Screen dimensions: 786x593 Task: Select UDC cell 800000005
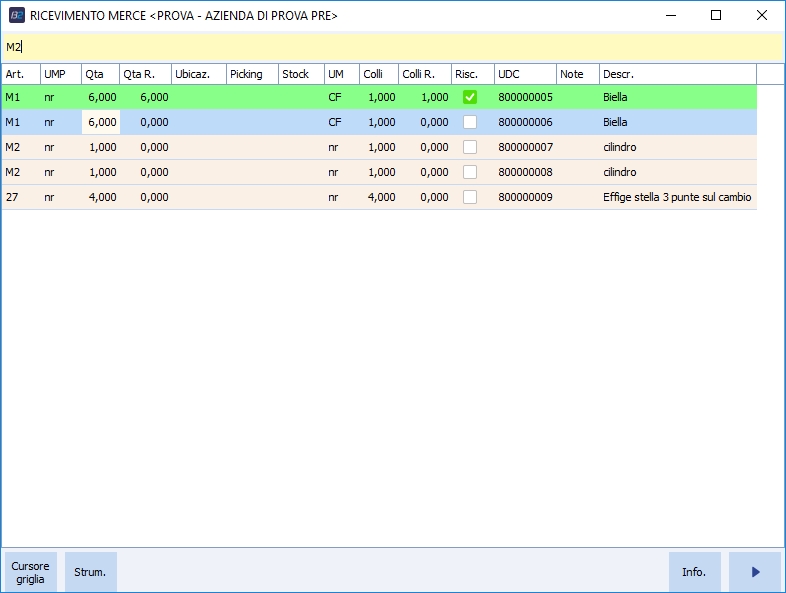pos(525,97)
